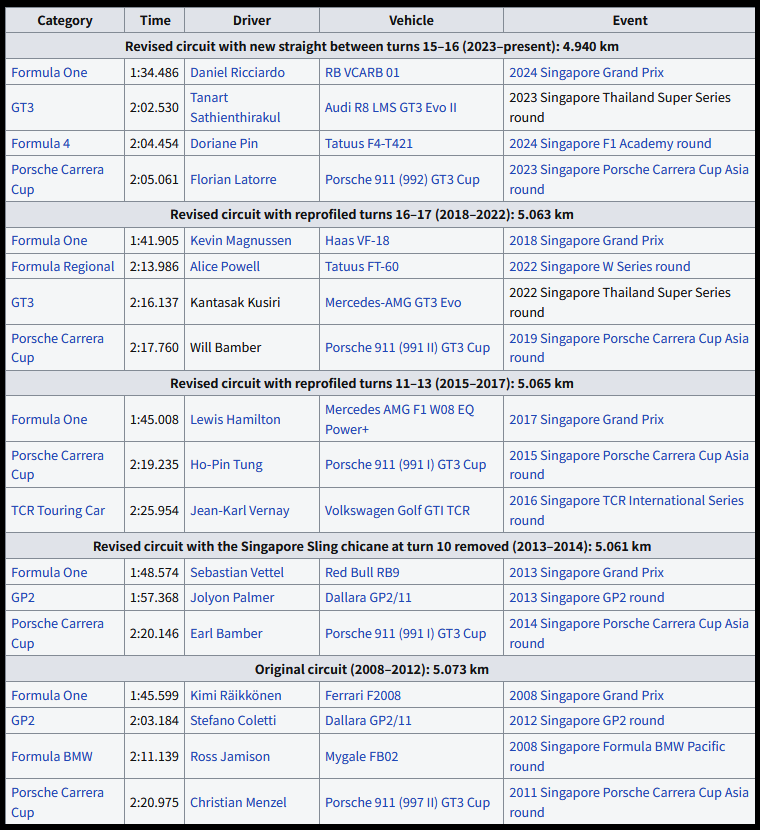Screen dimensions: 760x830
Task: Click the Formula Regional category link
Action: click(62, 266)
